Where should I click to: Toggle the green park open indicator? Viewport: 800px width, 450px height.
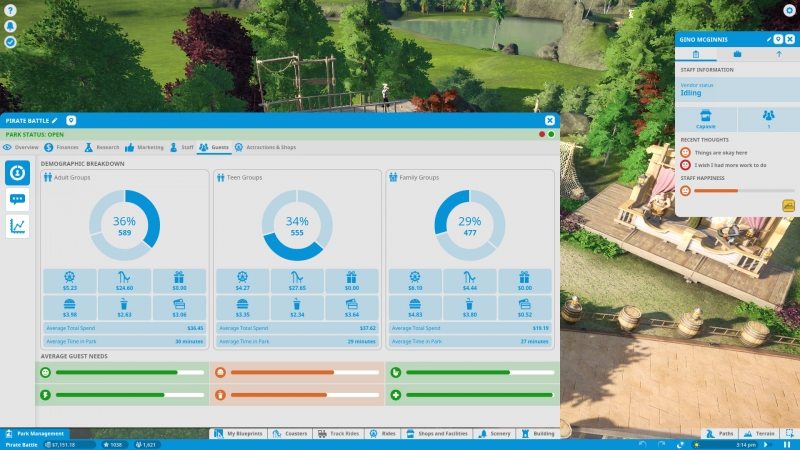point(551,134)
